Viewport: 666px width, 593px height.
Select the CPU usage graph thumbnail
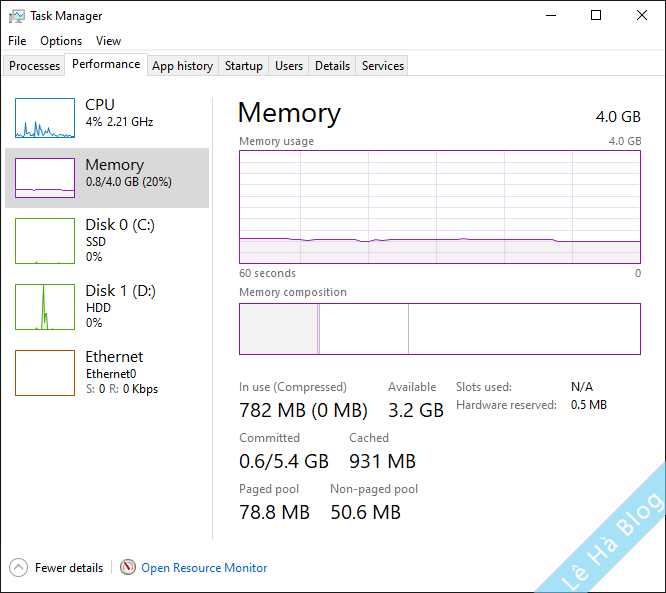[x=45, y=118]
